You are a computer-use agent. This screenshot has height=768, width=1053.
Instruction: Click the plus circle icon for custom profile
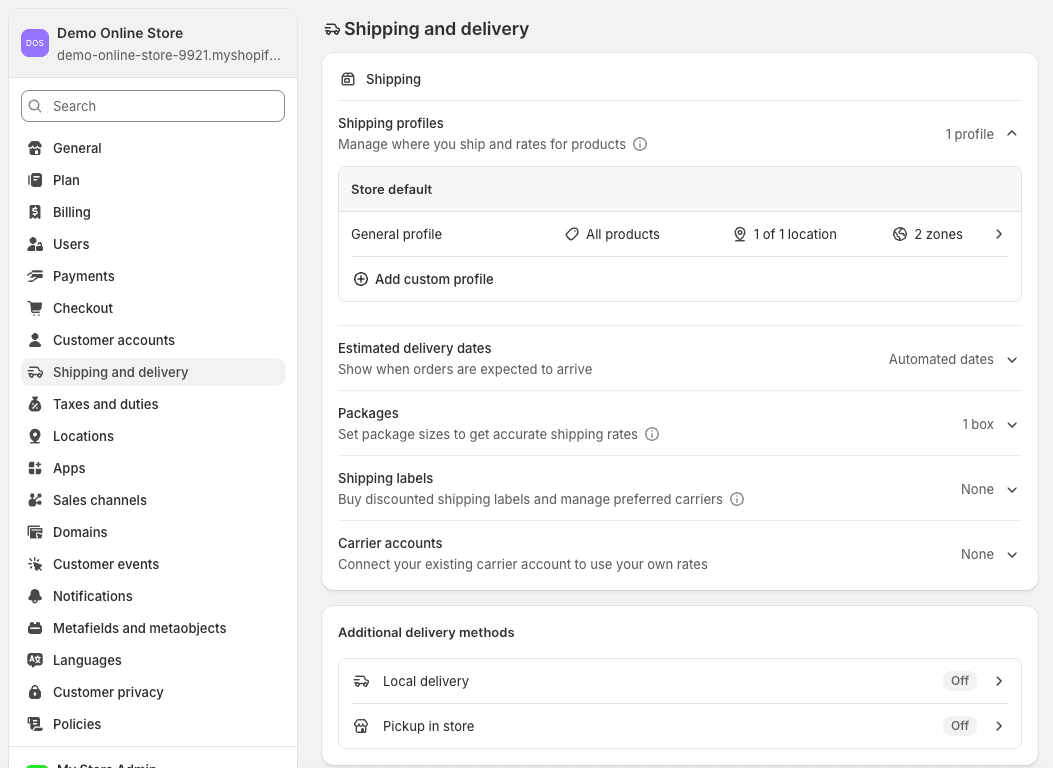[361, 279]
